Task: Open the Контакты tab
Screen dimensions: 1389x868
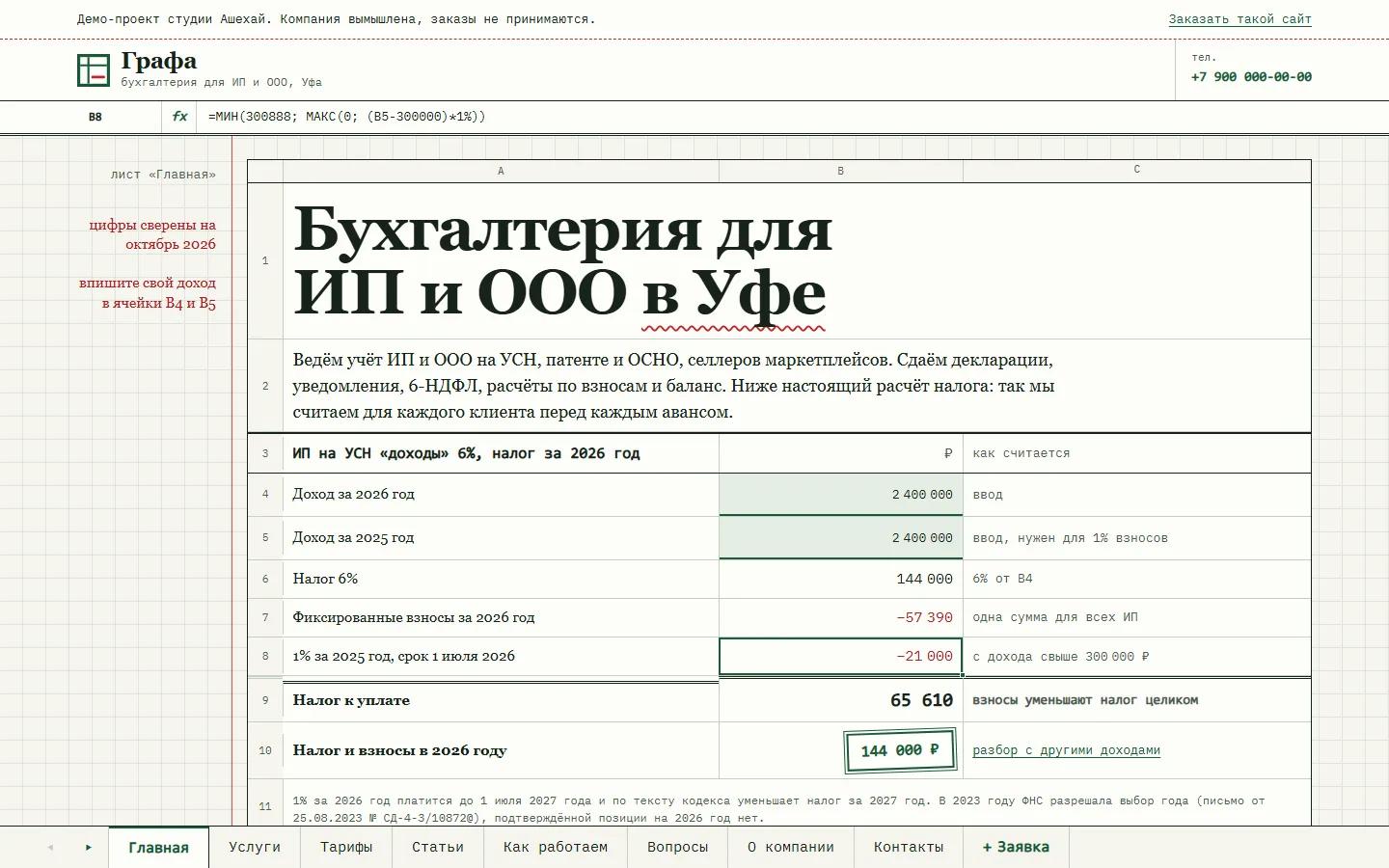Action: tap(909, 847)
